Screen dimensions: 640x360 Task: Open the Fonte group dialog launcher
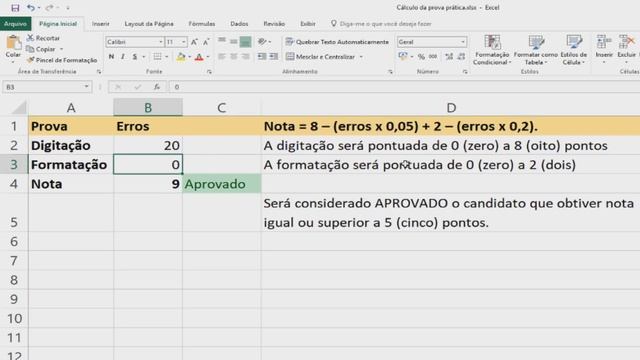point(209,72)
